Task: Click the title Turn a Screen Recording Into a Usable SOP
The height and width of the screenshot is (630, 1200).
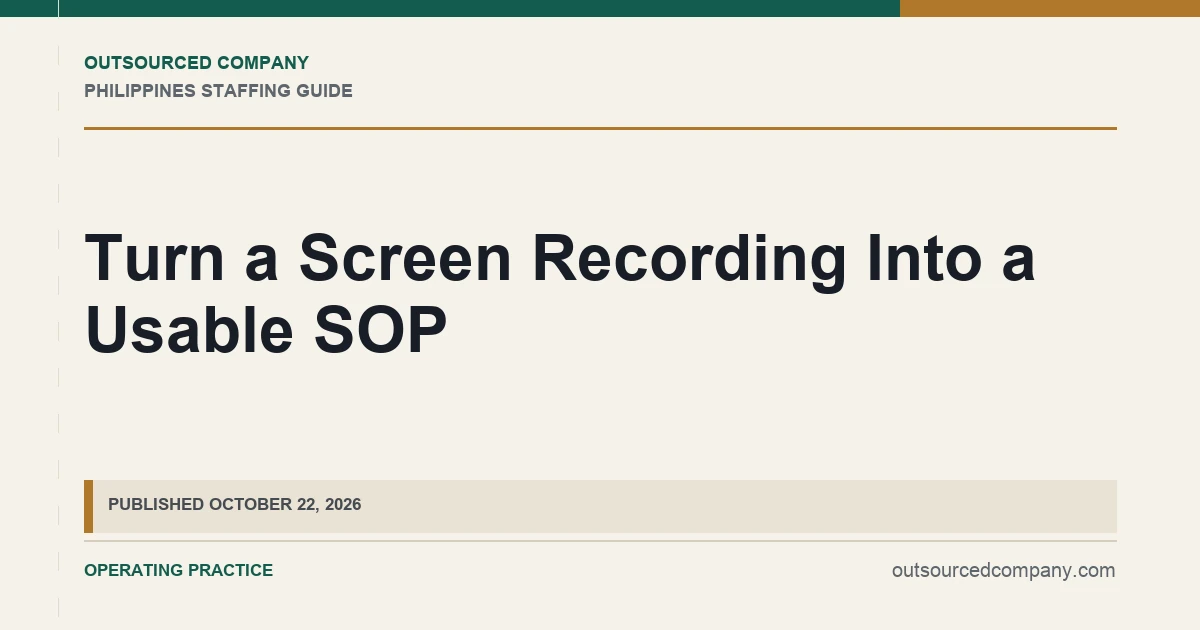Action: coord(560,294)
